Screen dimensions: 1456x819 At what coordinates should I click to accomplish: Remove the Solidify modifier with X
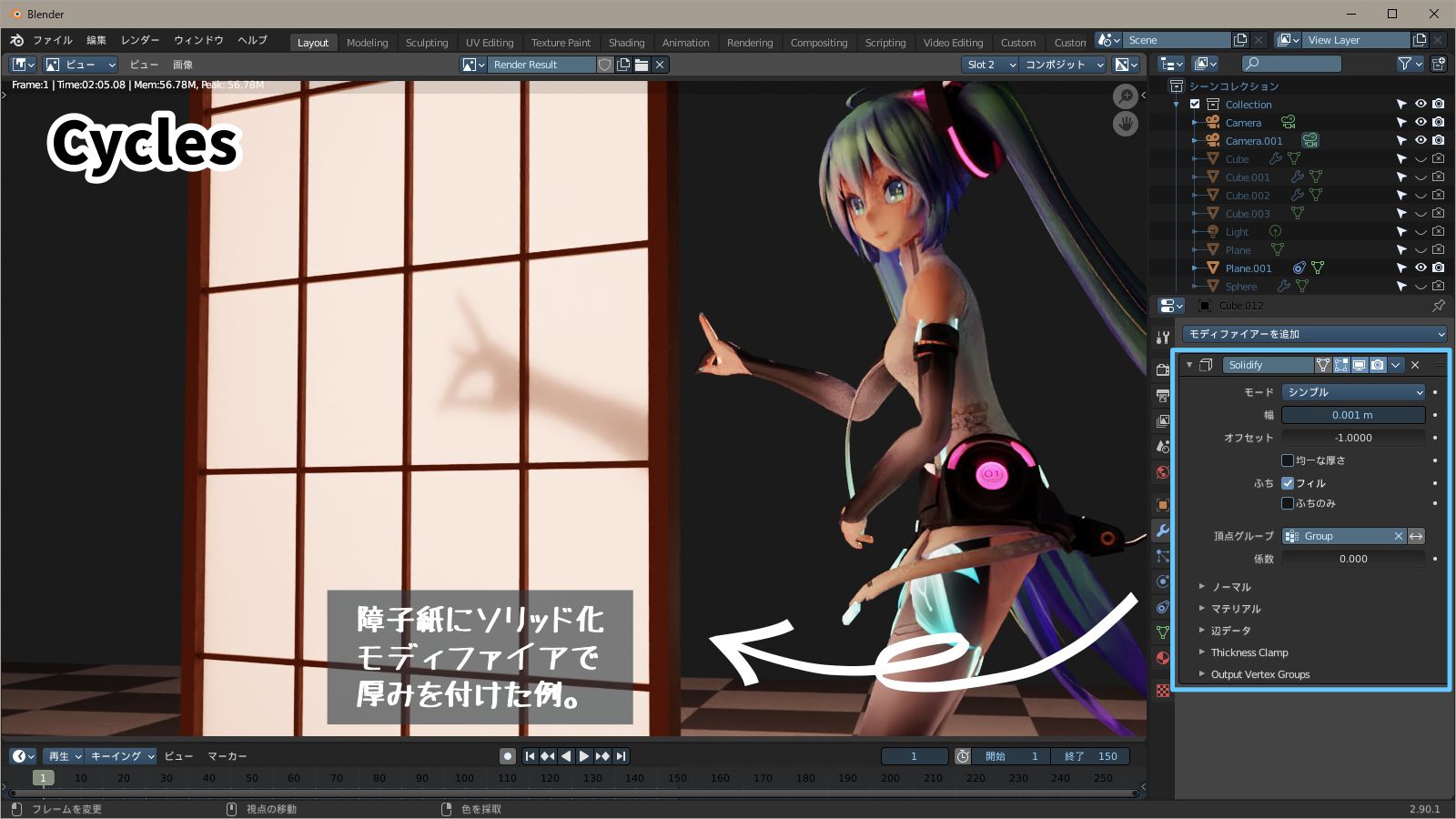click(1415, 365)
